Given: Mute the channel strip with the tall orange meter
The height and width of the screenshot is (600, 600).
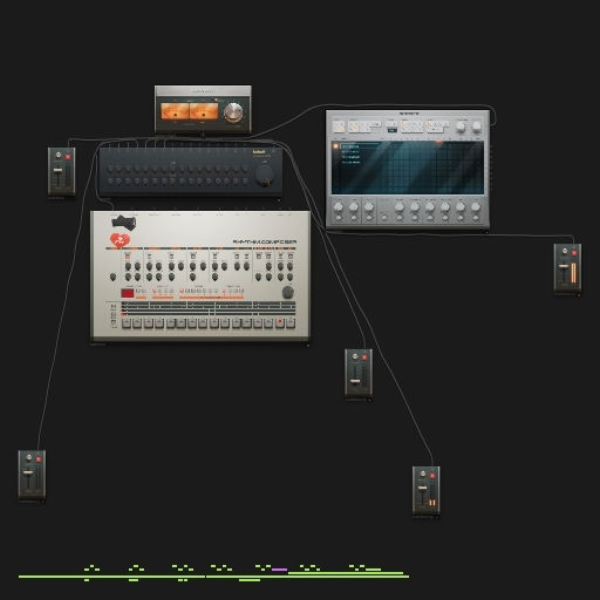Looking at the screenshot, I should pos(574,253).
